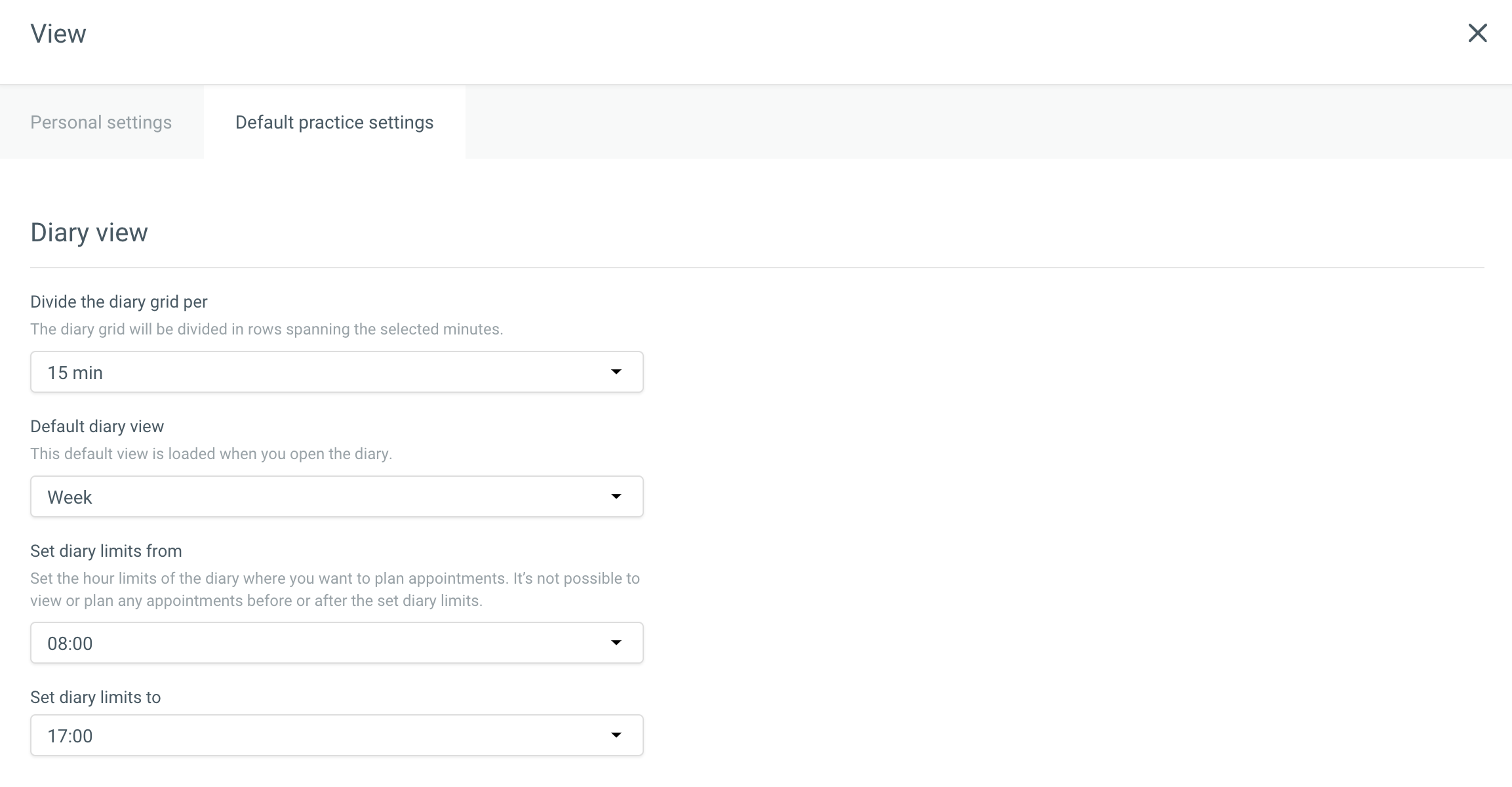Viewport: 1512px width, 787px height.
Task: Click the 'Divide the diary grid per' label
Action: [x=119, y=302]
